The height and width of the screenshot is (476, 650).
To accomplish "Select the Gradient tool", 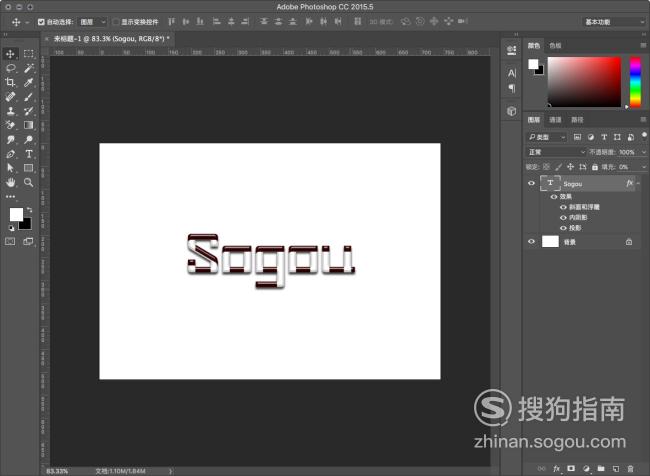I will (x=28, y=125).
